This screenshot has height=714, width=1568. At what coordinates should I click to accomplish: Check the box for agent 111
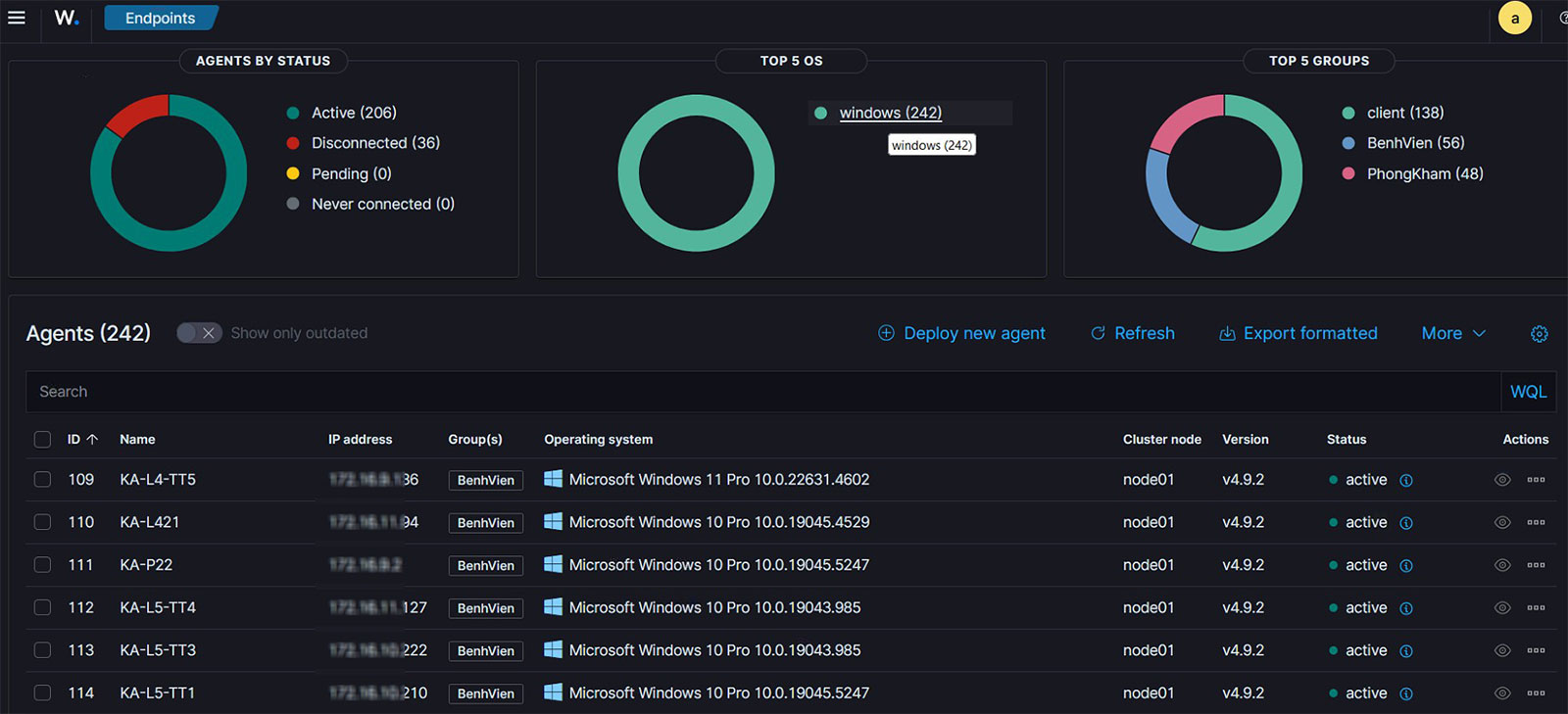point(42,565)
